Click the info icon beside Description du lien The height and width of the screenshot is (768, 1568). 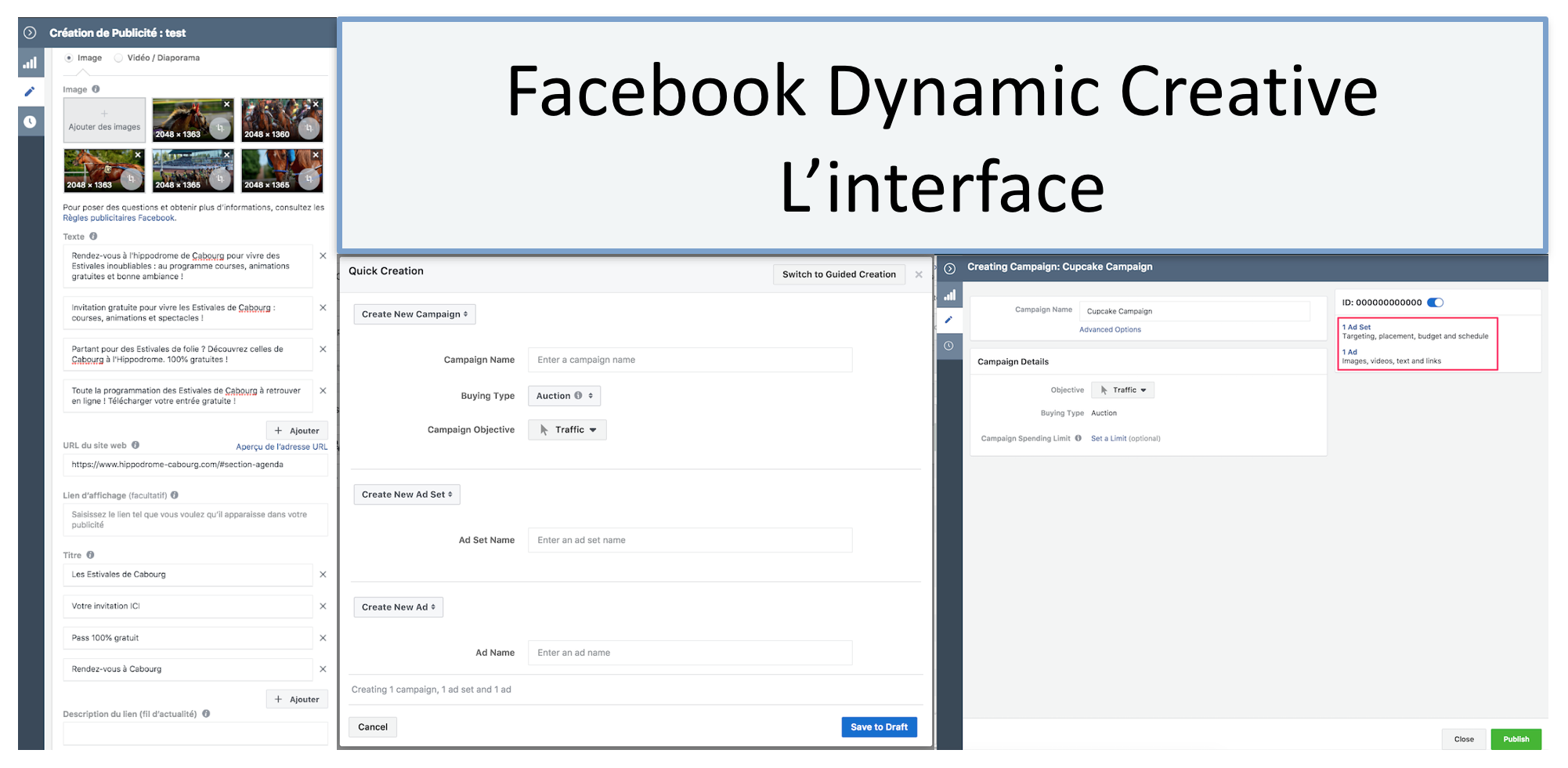(x=206, y=714)
